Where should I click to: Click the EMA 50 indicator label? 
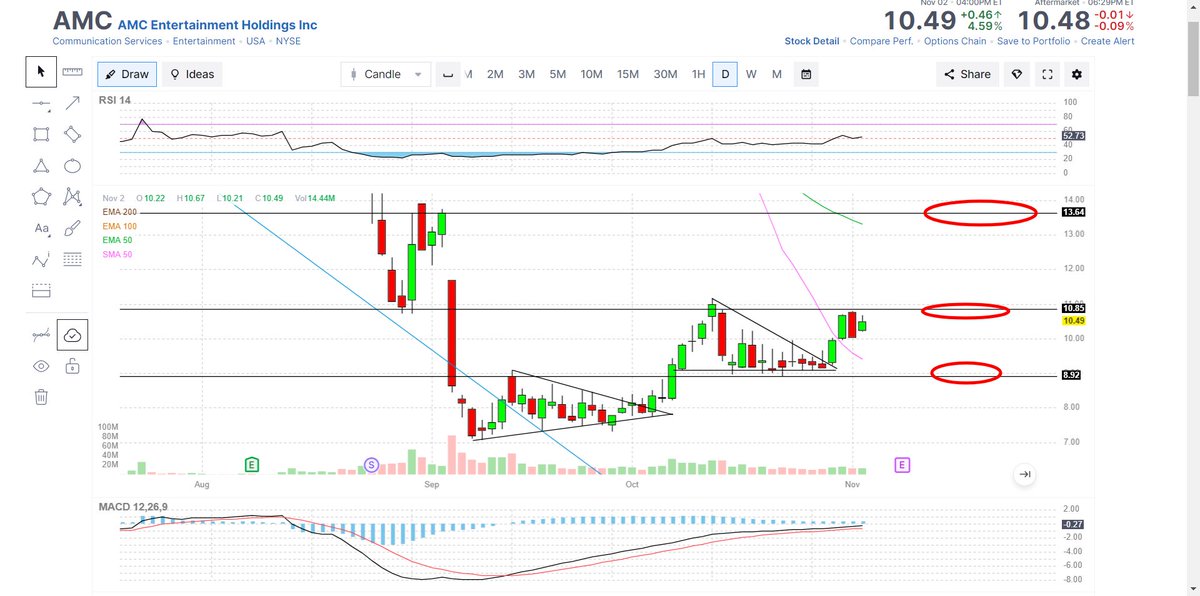pyautogui.click(x=116, y=240)
